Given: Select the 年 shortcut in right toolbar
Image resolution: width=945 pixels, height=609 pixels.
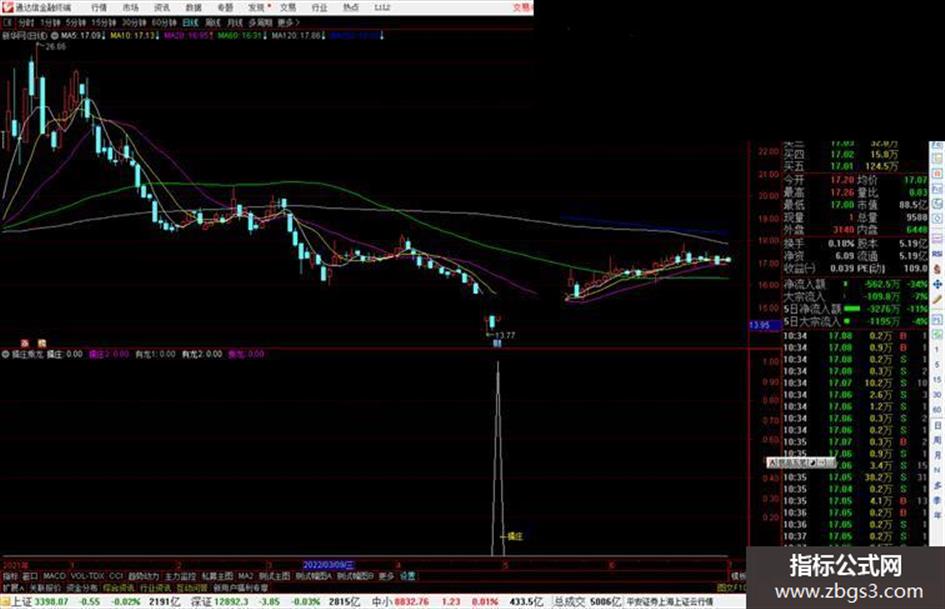Looking at the screenshot, I should tap(937, 516).
